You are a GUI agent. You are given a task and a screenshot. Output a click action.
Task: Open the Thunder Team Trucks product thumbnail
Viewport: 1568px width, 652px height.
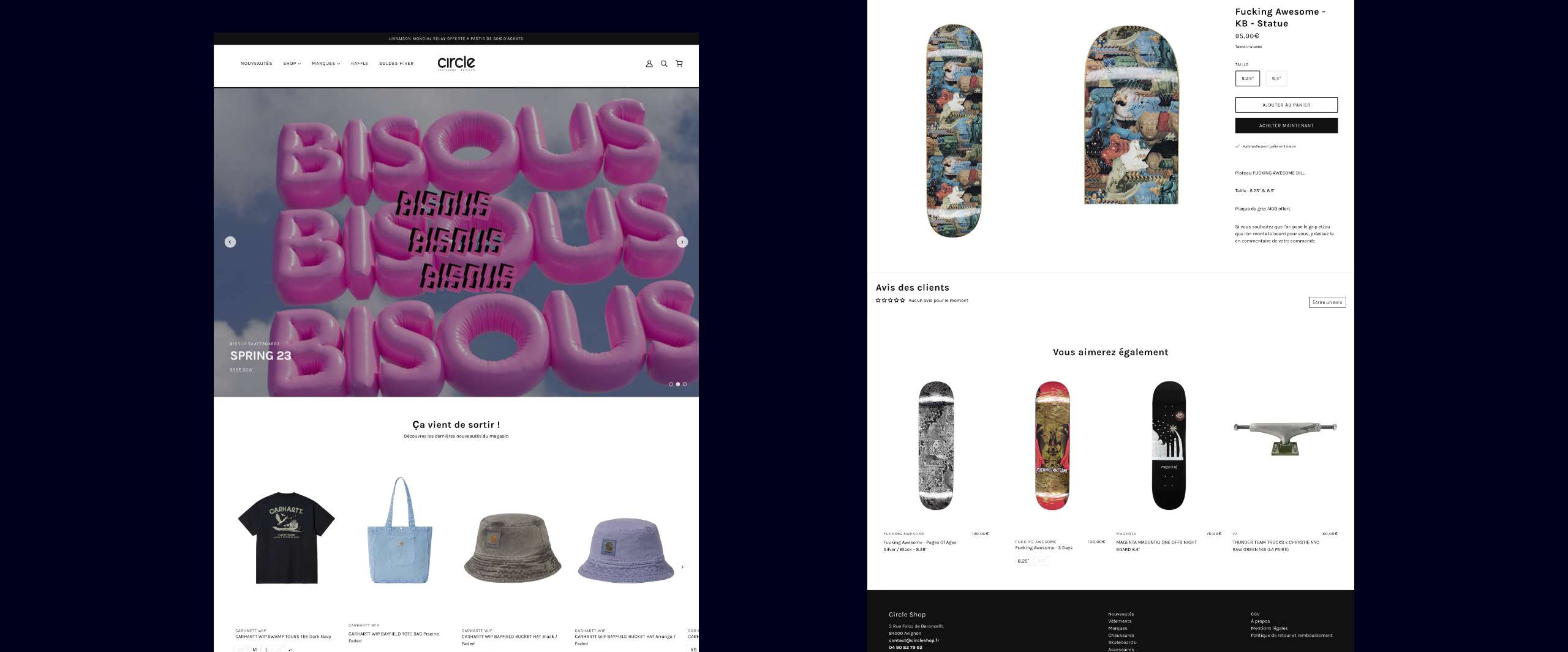1285,438
